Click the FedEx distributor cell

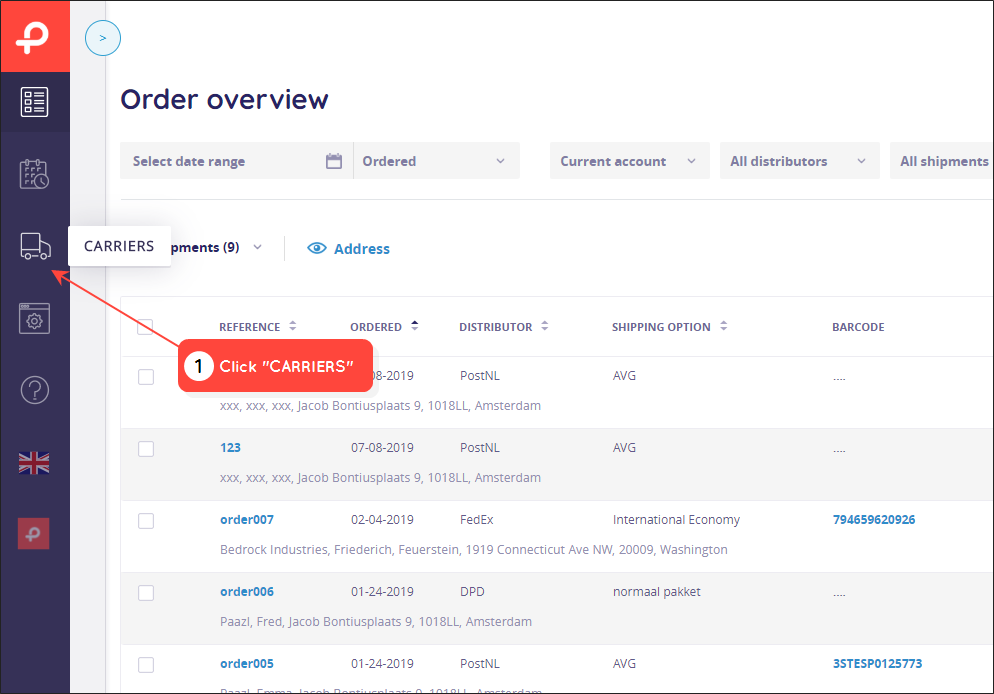tap(477, 520)
